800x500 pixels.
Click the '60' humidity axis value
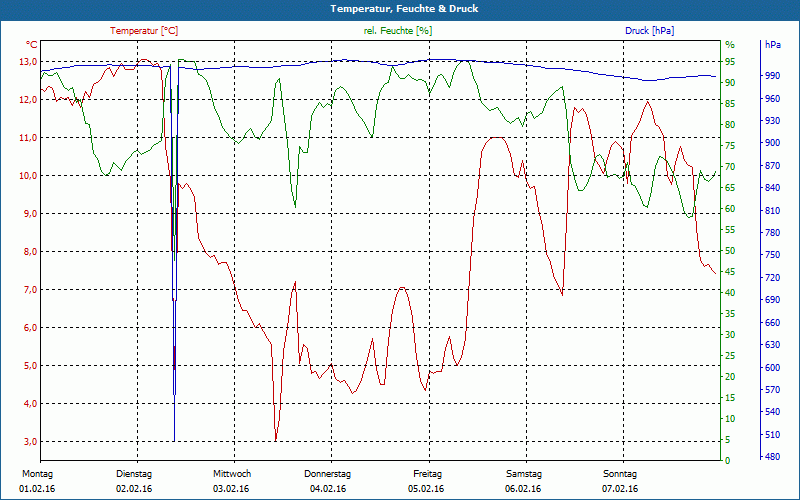pos(730,209)
